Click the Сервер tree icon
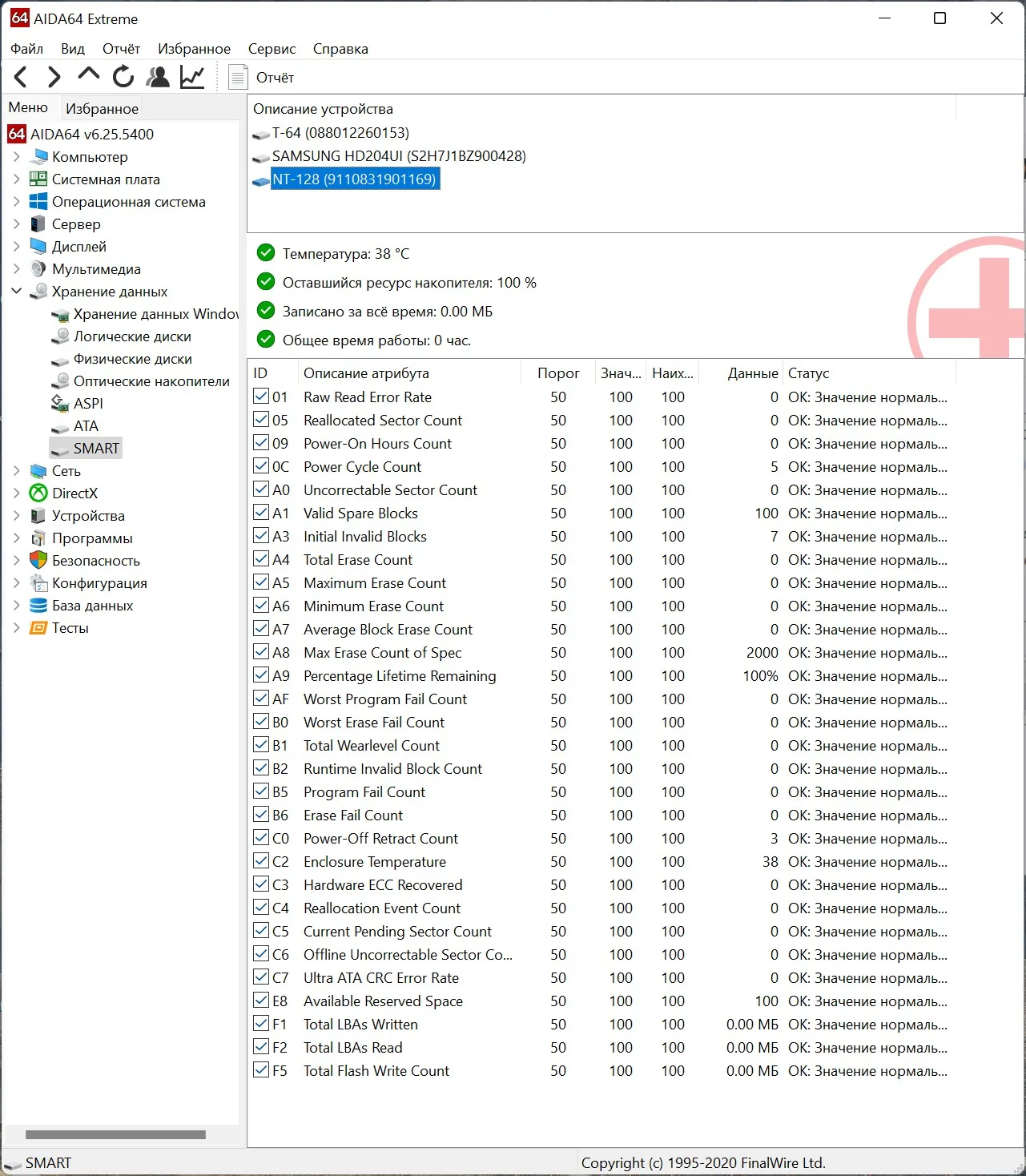Image resolution: width=1026 pixels, height=1176 pixels. [38, 224]
